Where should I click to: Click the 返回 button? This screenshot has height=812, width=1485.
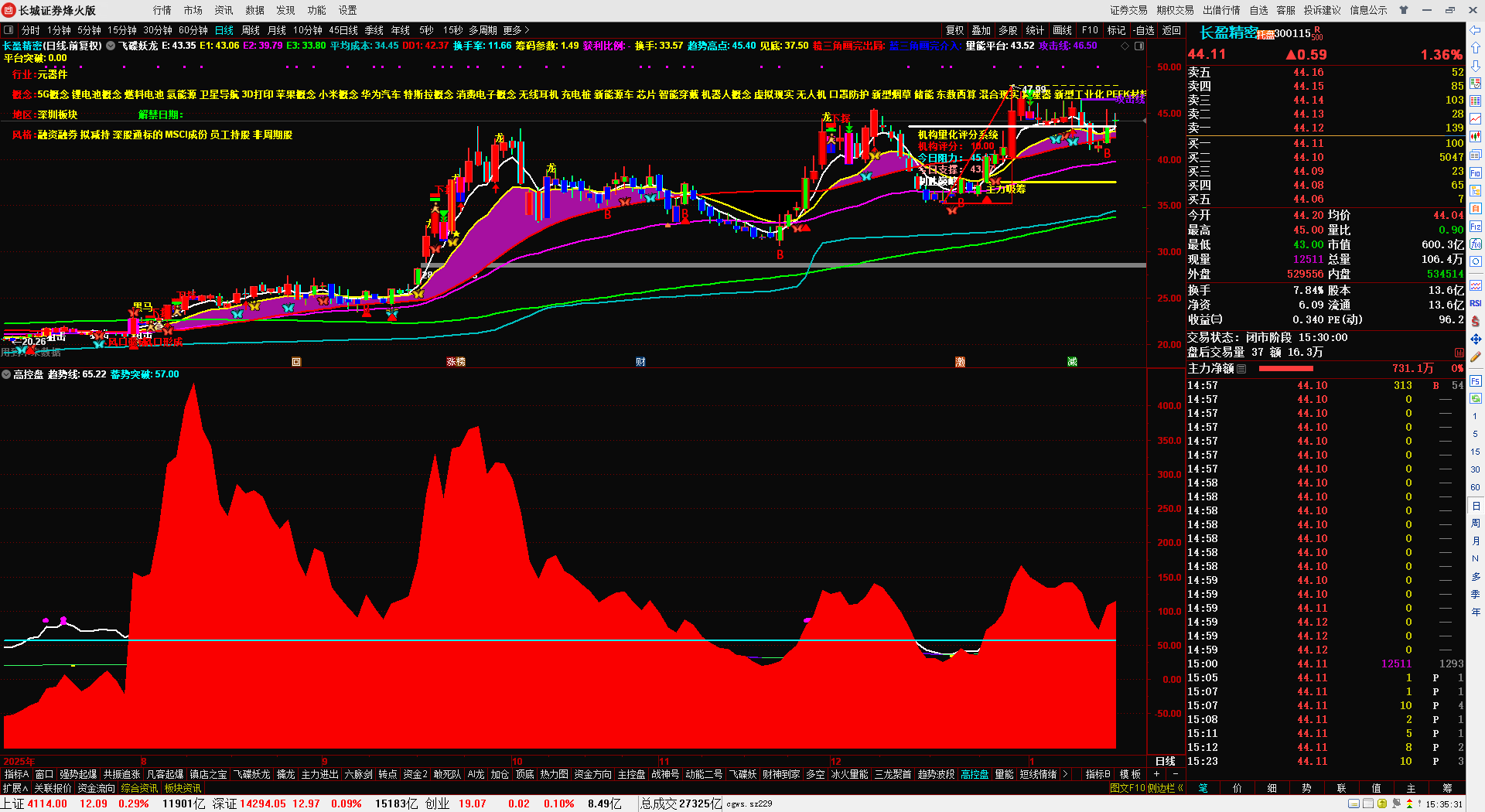(x=1171, y=30)
